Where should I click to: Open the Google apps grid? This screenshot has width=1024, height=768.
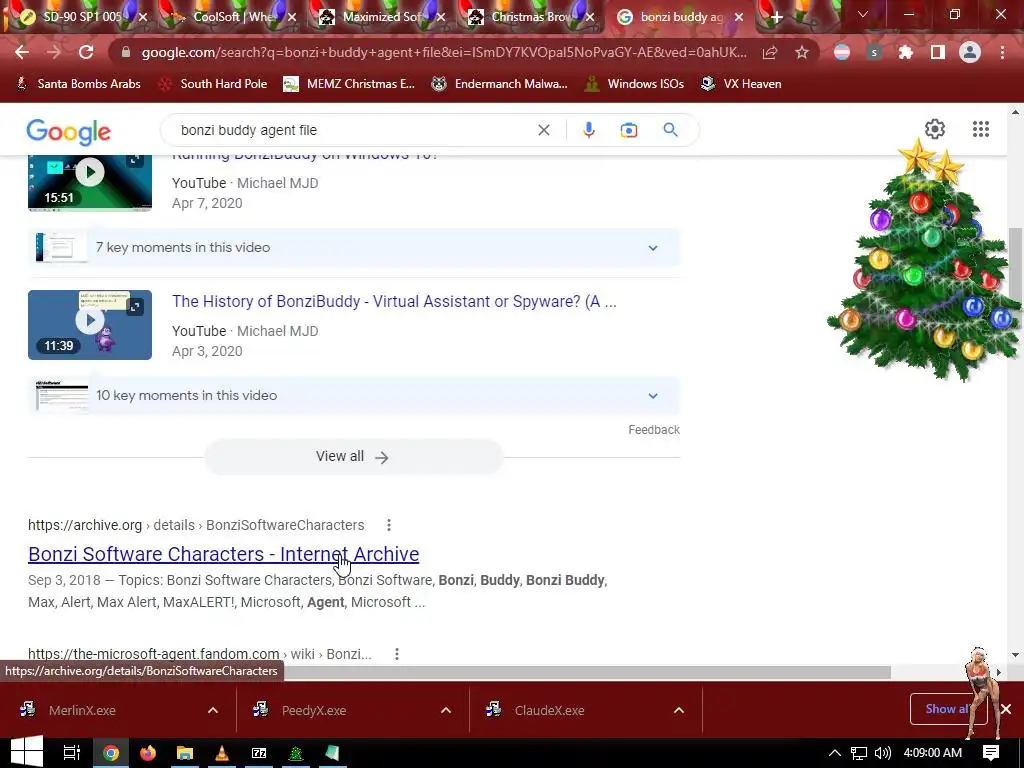pyautogui.click(x=981, y=129)
